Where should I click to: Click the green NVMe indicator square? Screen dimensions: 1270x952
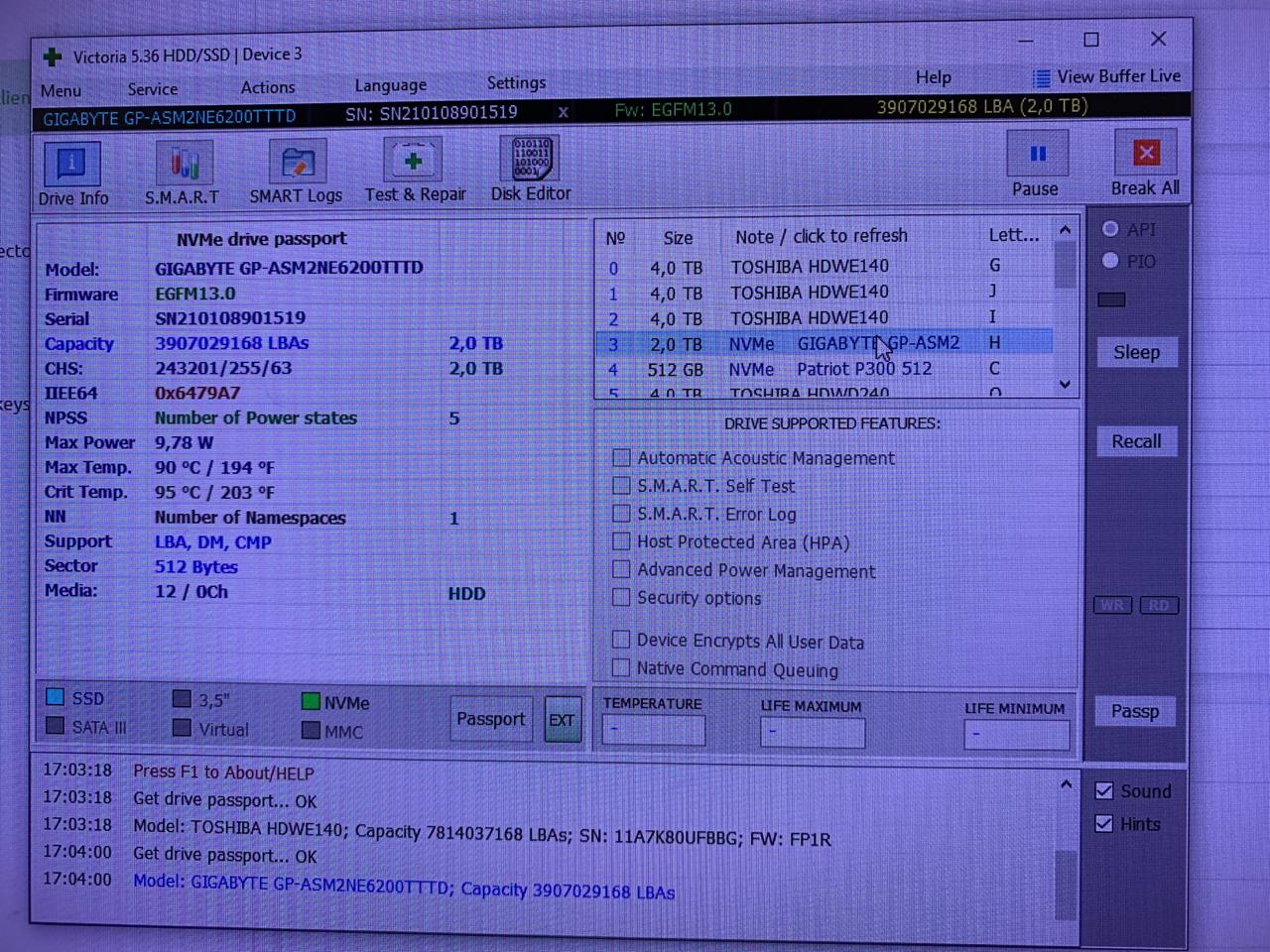pyautogui.click(x=311, y=702)
